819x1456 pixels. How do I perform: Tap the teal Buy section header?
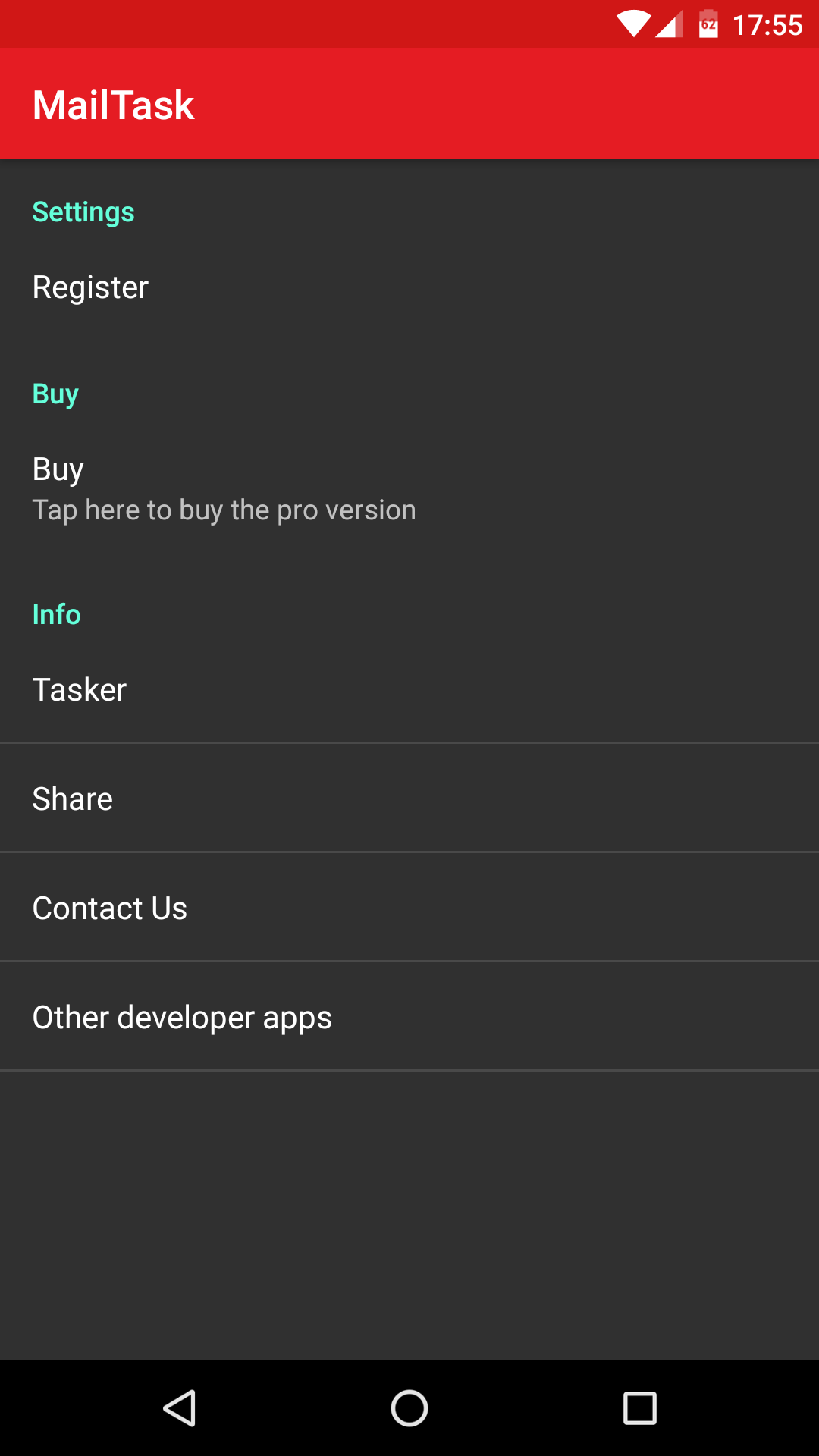click(55, 394)
